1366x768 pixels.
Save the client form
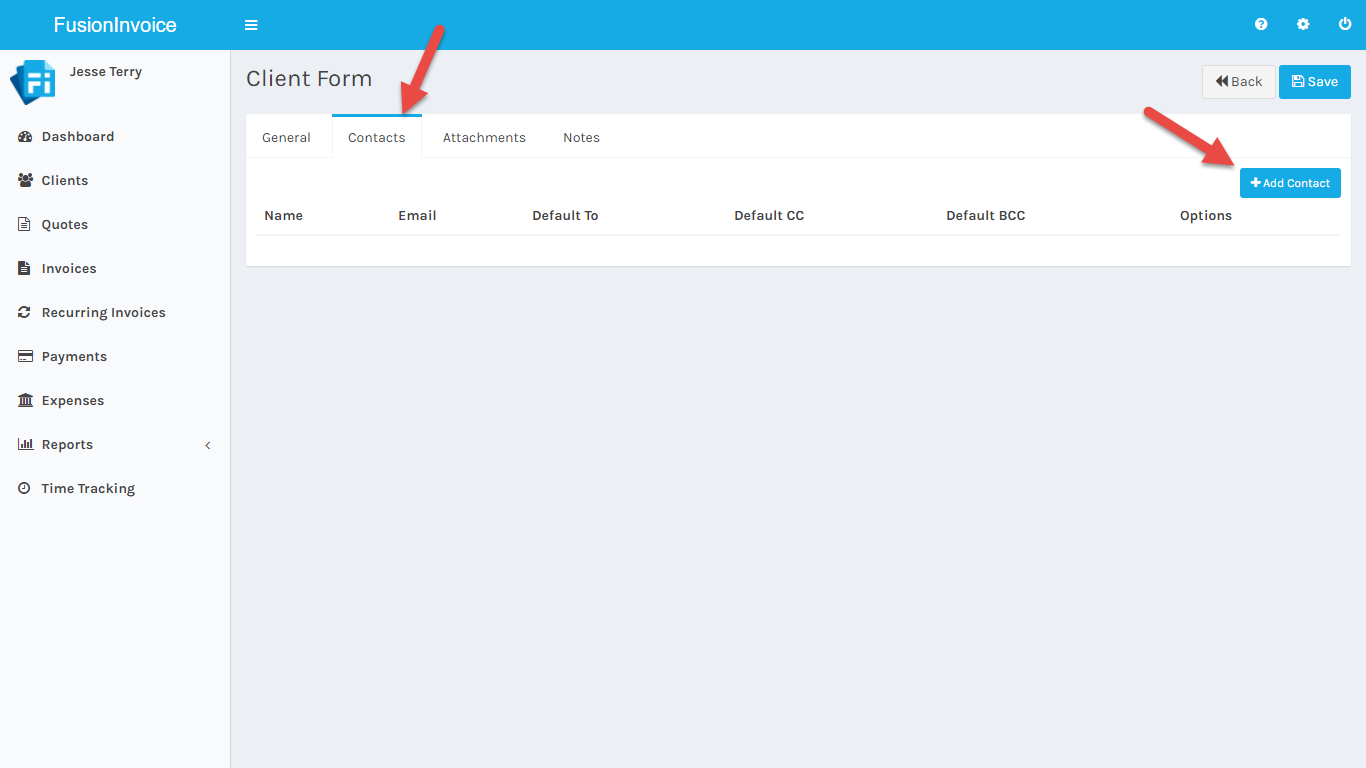tap(1314, 82)
